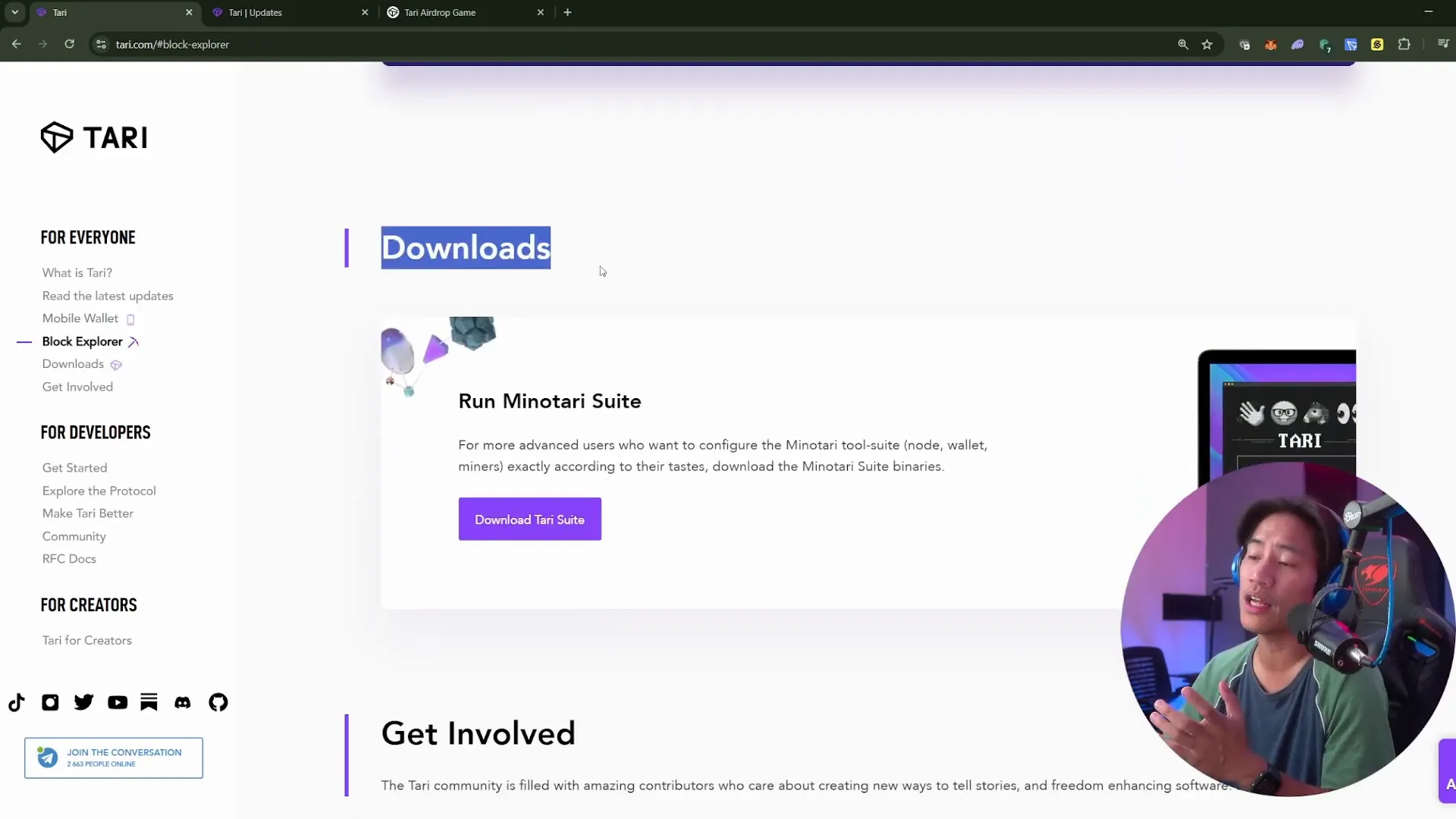Click the TARI logo in sidebar
The image size is (1456, 819).
(94, 137)
